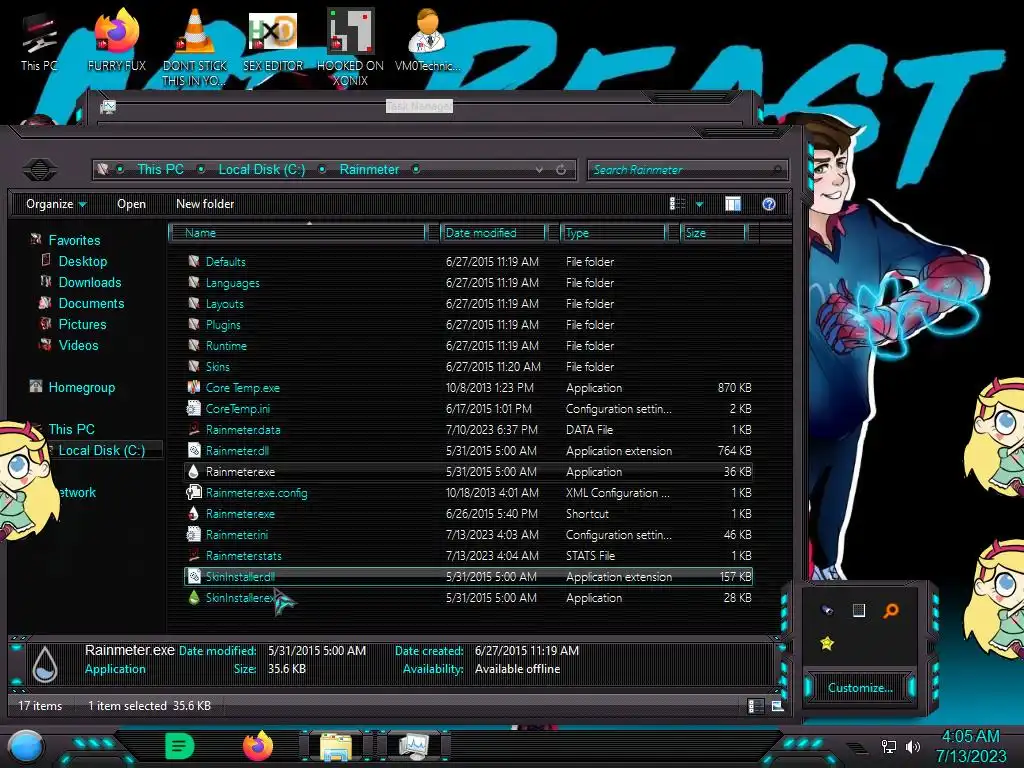Viewport: 1024px width, 768px height.
Task: Change view layout icon in toolbar
Action: [x=677, y=204]
